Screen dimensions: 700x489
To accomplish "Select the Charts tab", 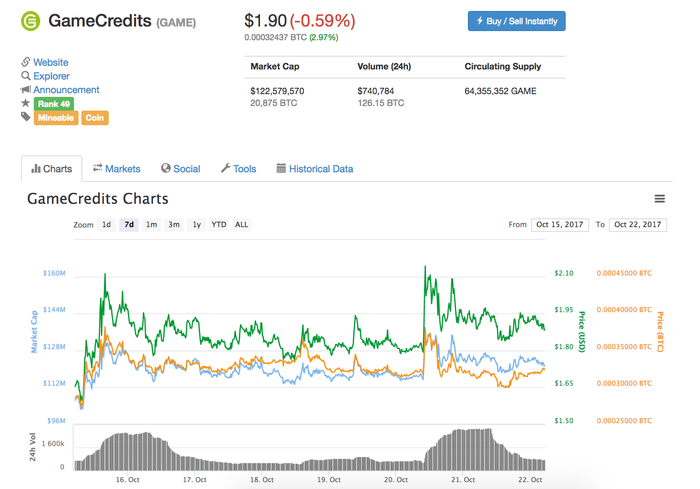I will pos(51,169).
